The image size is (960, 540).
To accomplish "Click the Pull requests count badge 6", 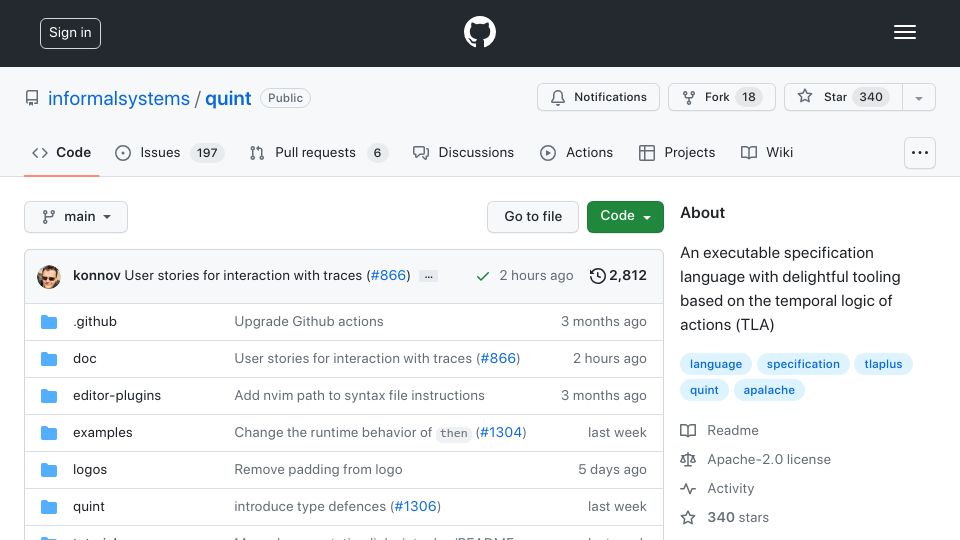I will 377,152.
